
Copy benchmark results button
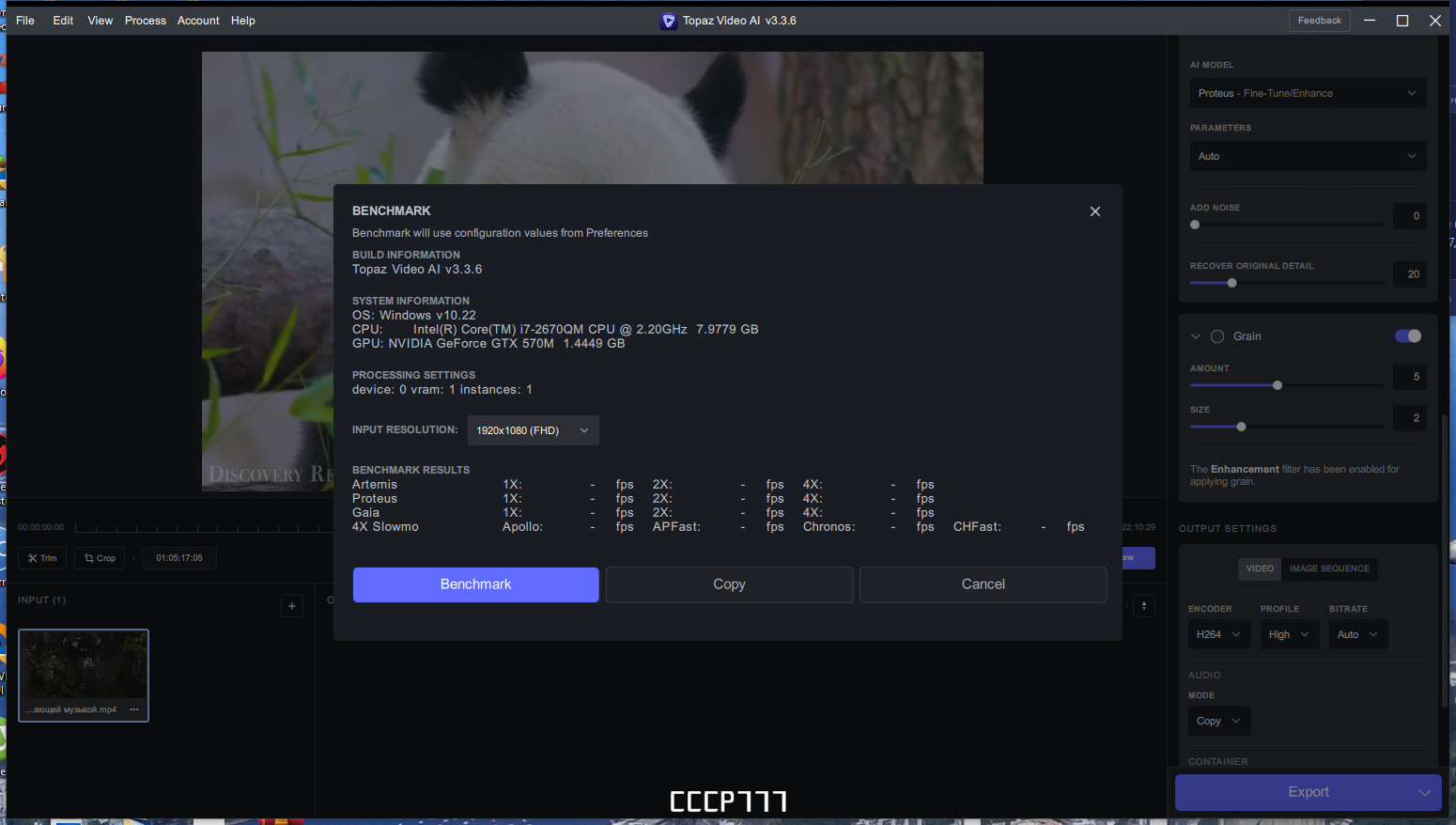[729, 584]
